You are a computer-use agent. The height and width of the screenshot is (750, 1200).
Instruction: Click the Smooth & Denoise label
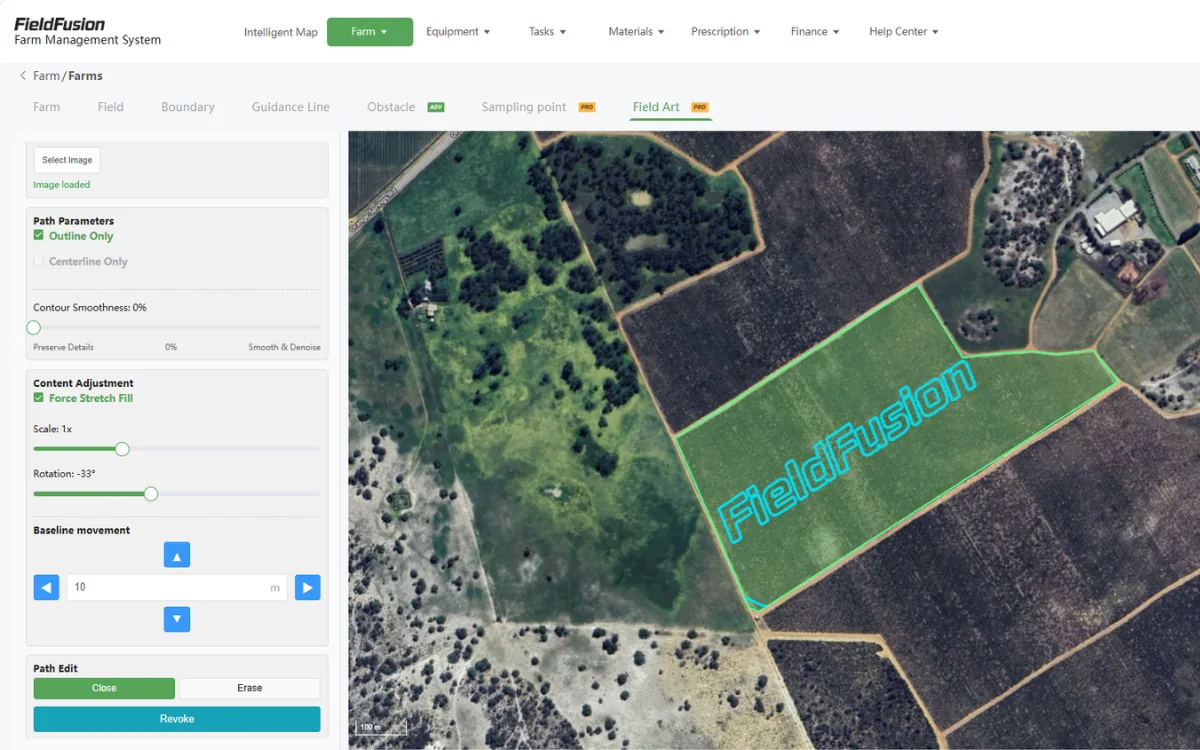pos(285,347)
